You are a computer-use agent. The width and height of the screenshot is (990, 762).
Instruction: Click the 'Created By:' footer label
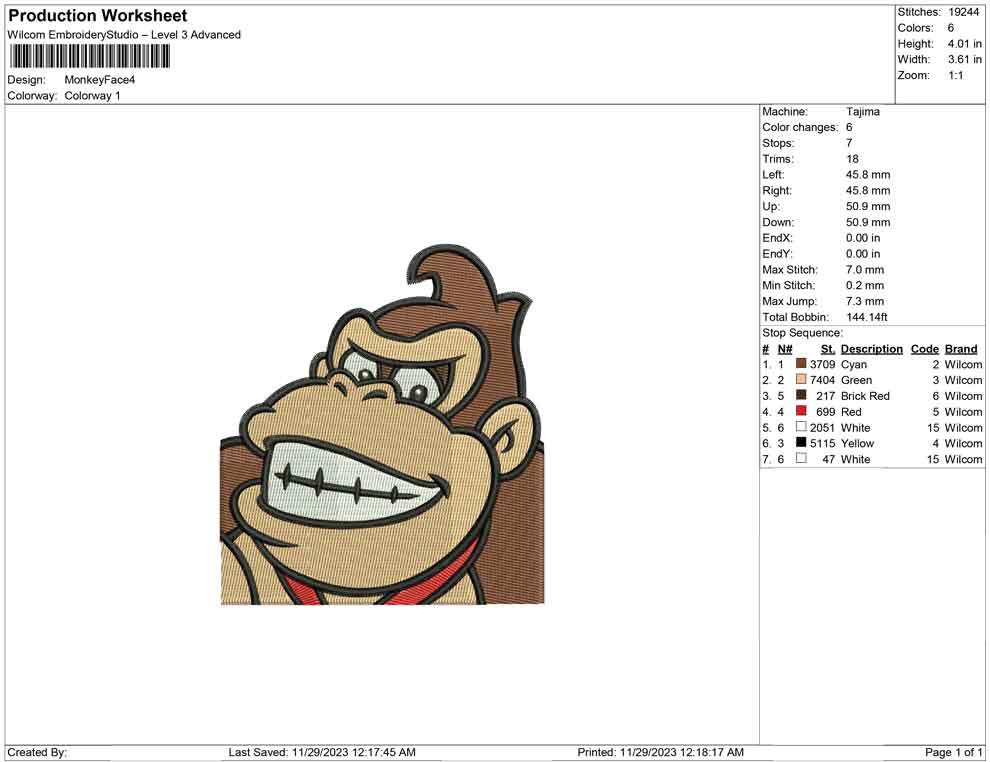pyautogui.click(x=37, y=752)
